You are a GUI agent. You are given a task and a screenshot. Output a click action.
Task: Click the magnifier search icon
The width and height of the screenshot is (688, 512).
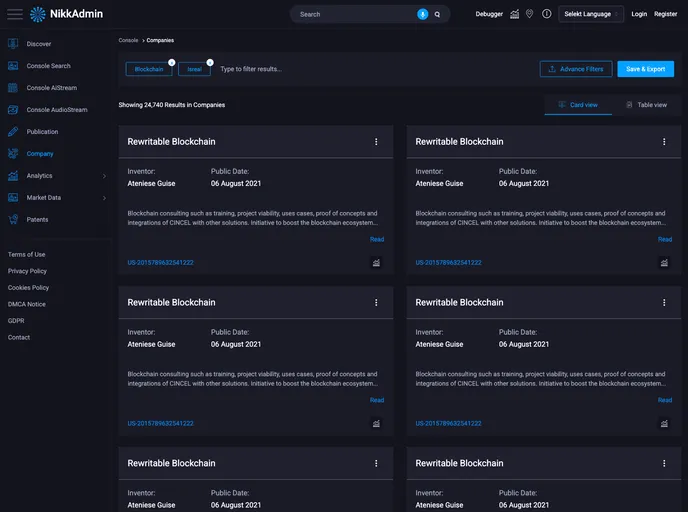coord(437,14)
